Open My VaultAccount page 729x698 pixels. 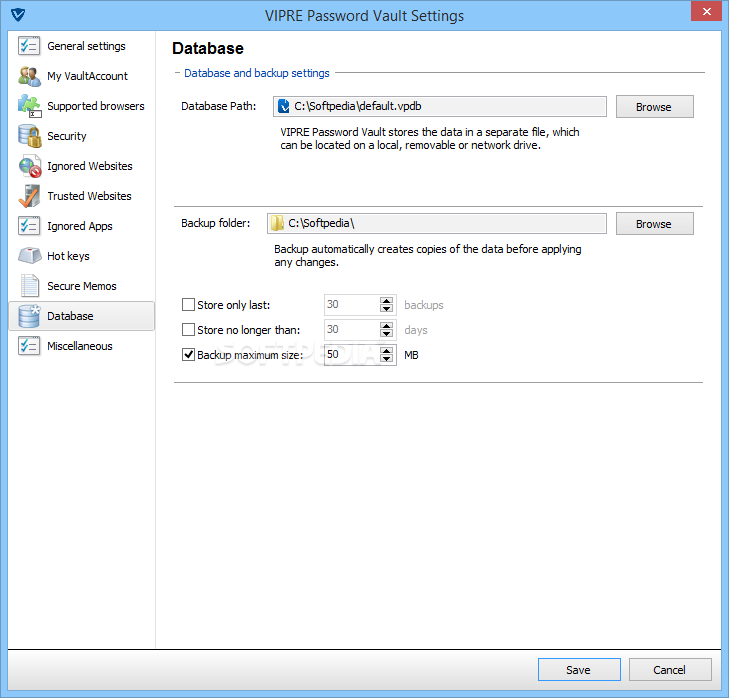point(81,76)
